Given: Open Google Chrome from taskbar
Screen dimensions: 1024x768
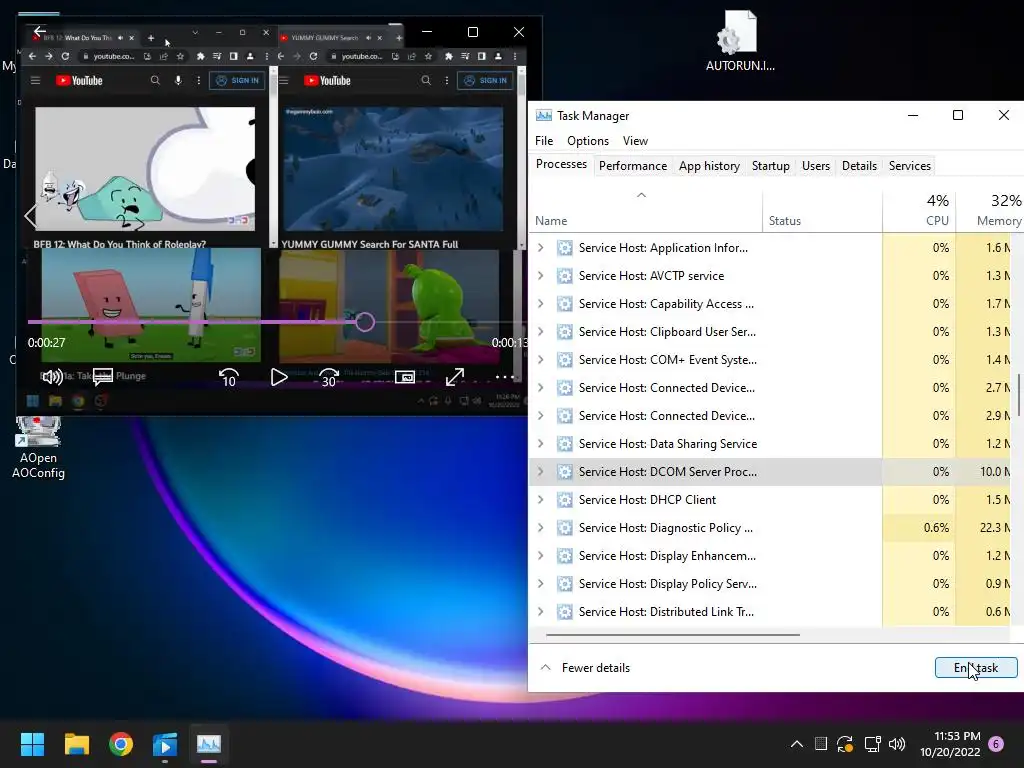Looking at the screenshot, I should pos(121,744).
